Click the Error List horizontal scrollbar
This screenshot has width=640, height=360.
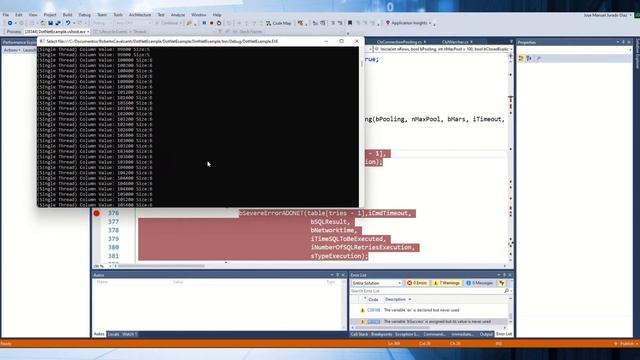point(392,327)
